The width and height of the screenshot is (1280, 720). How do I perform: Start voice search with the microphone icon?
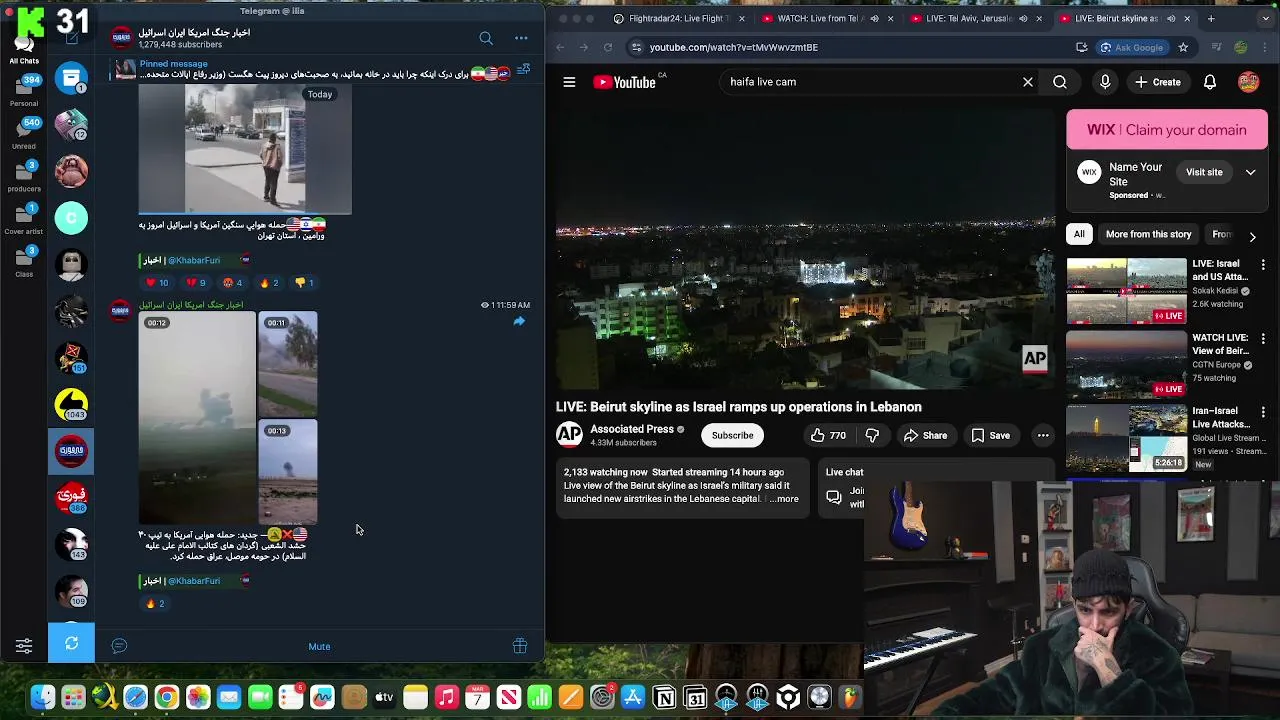pos(1105,82)
